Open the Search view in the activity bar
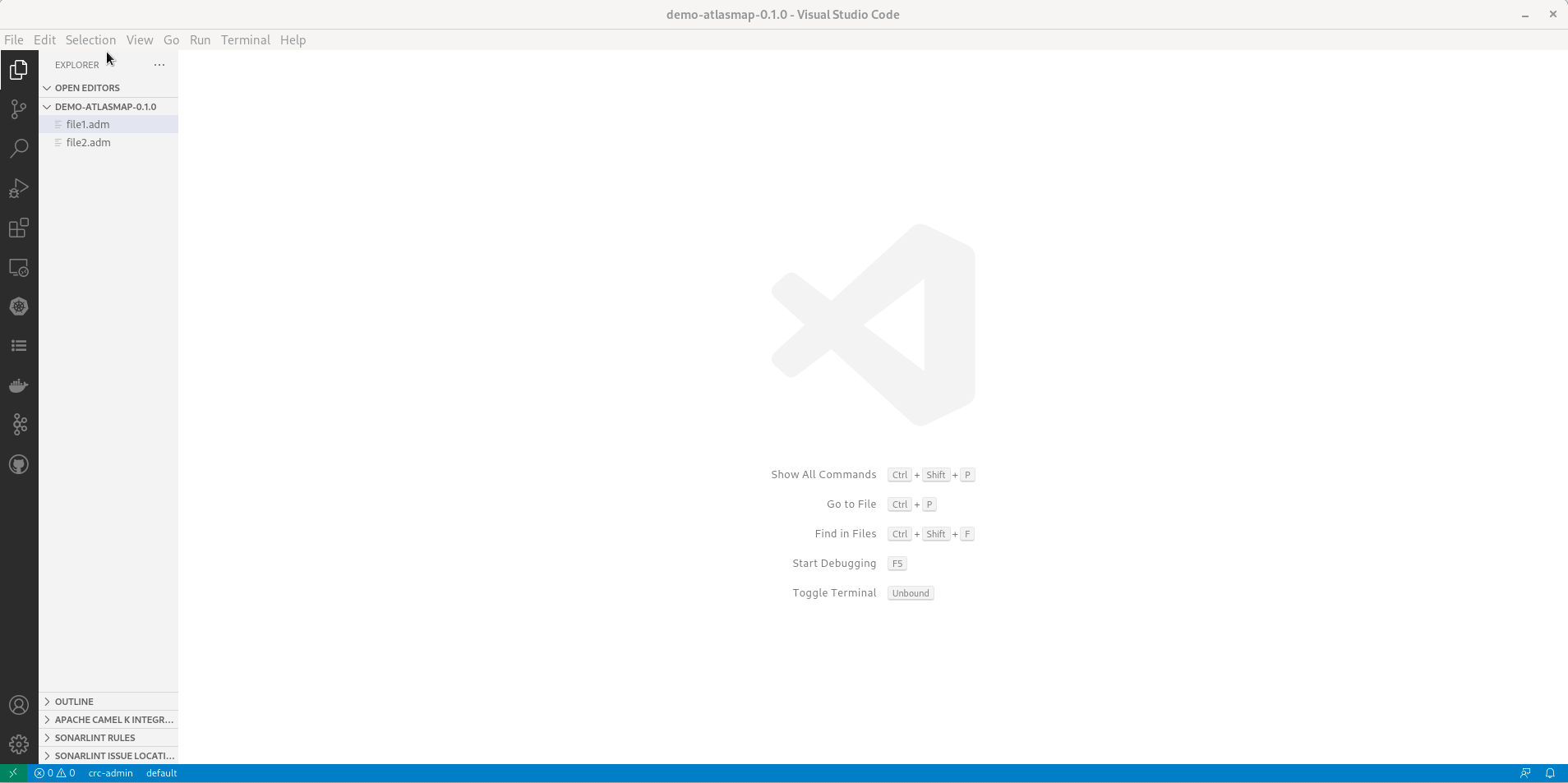This screenshot has width=1568, height=783. pos(18,149)
